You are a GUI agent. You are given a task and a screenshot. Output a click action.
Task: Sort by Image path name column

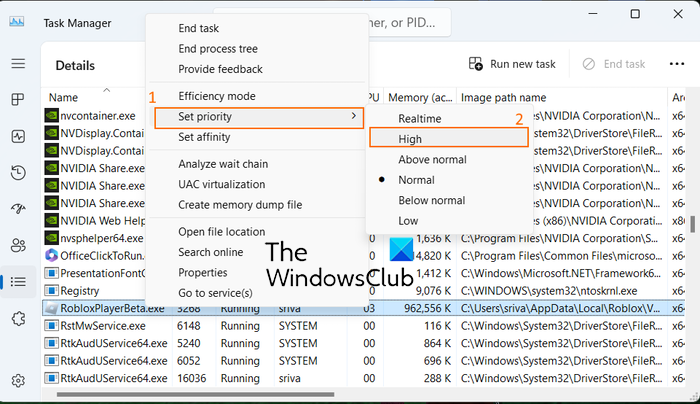coord(504,97)
